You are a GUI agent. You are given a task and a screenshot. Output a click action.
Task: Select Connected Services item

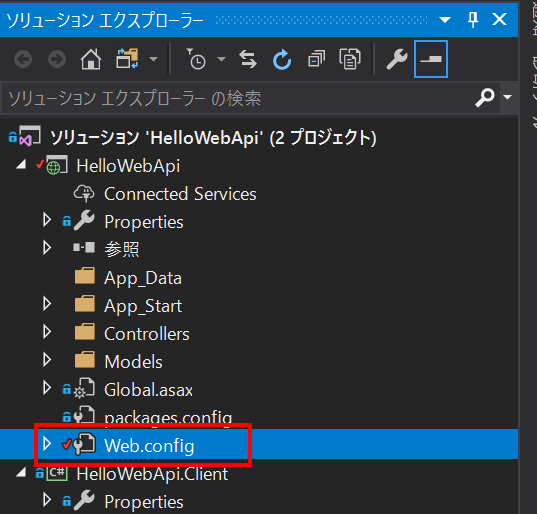tap(180, 194)
